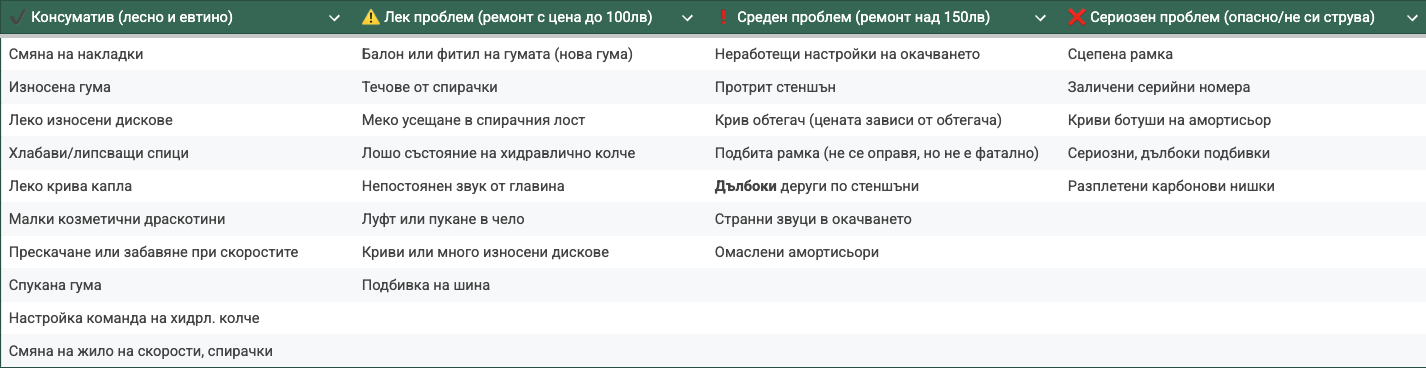Click the warning triangle icon beside Лек проблем
The image size is (1426, 368).
371,17
